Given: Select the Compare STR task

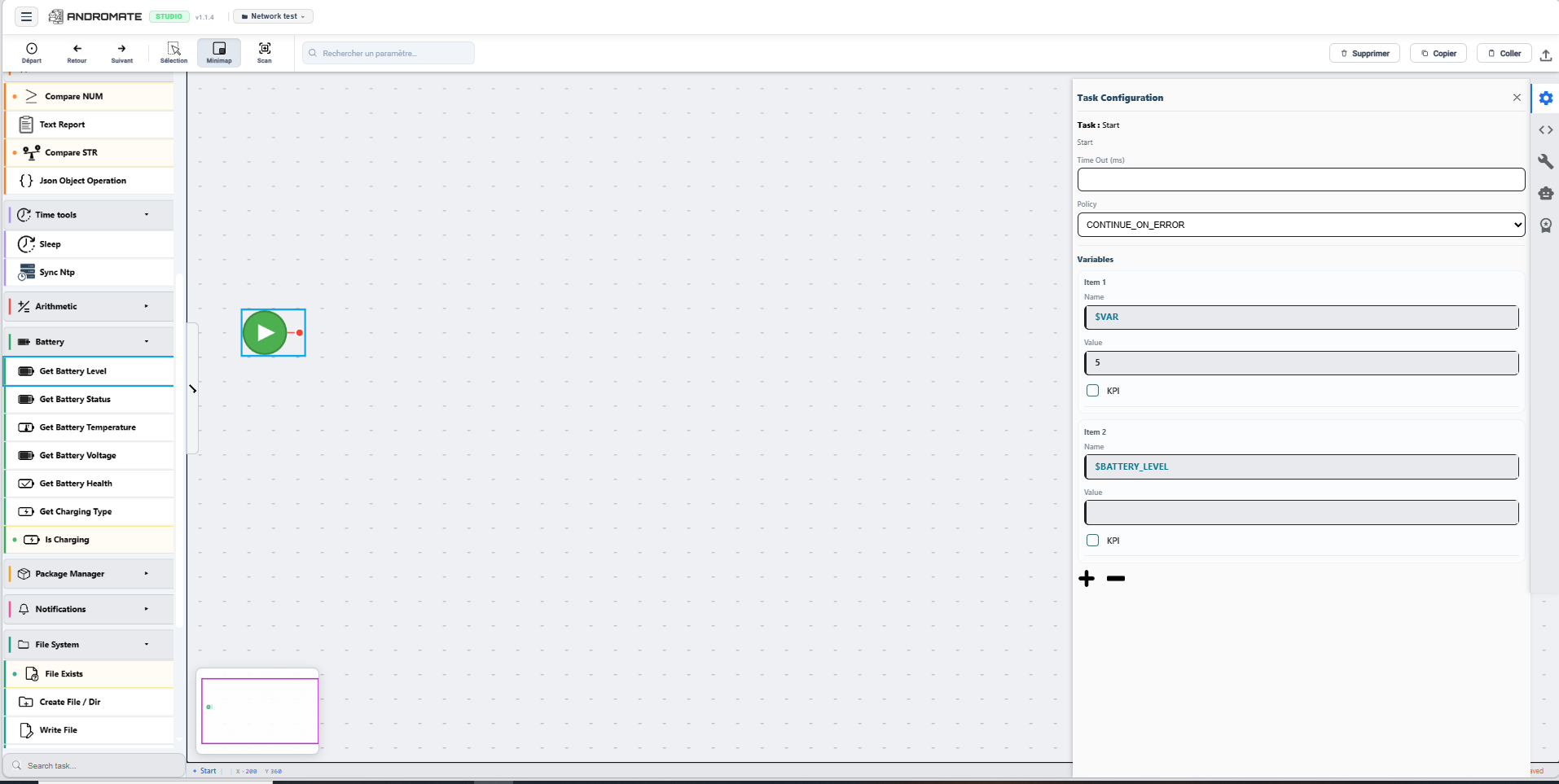Looking at the screenshot, I should (90, 152).
